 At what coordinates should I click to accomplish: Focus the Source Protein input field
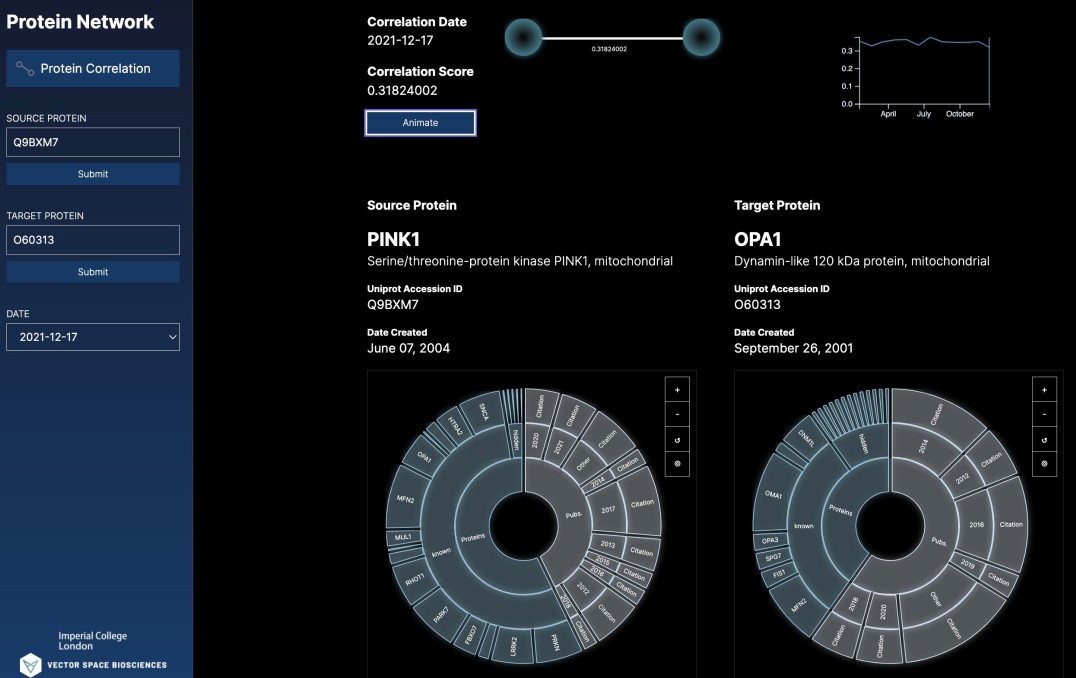point(93,142)
